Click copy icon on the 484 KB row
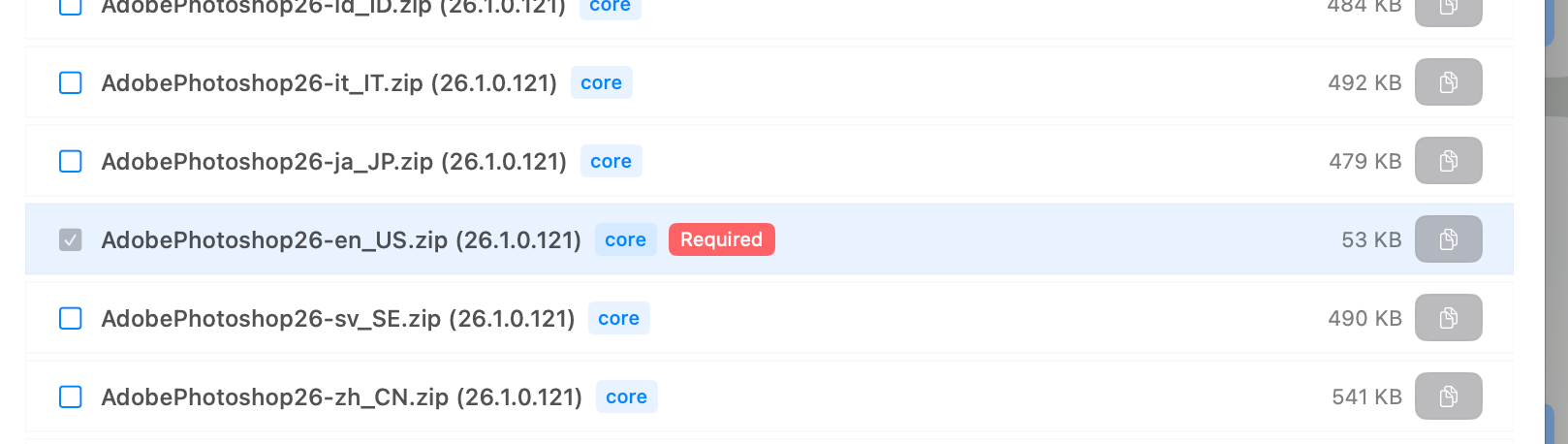Screen dimensions: 1568x444 (x=1448, y=10)
